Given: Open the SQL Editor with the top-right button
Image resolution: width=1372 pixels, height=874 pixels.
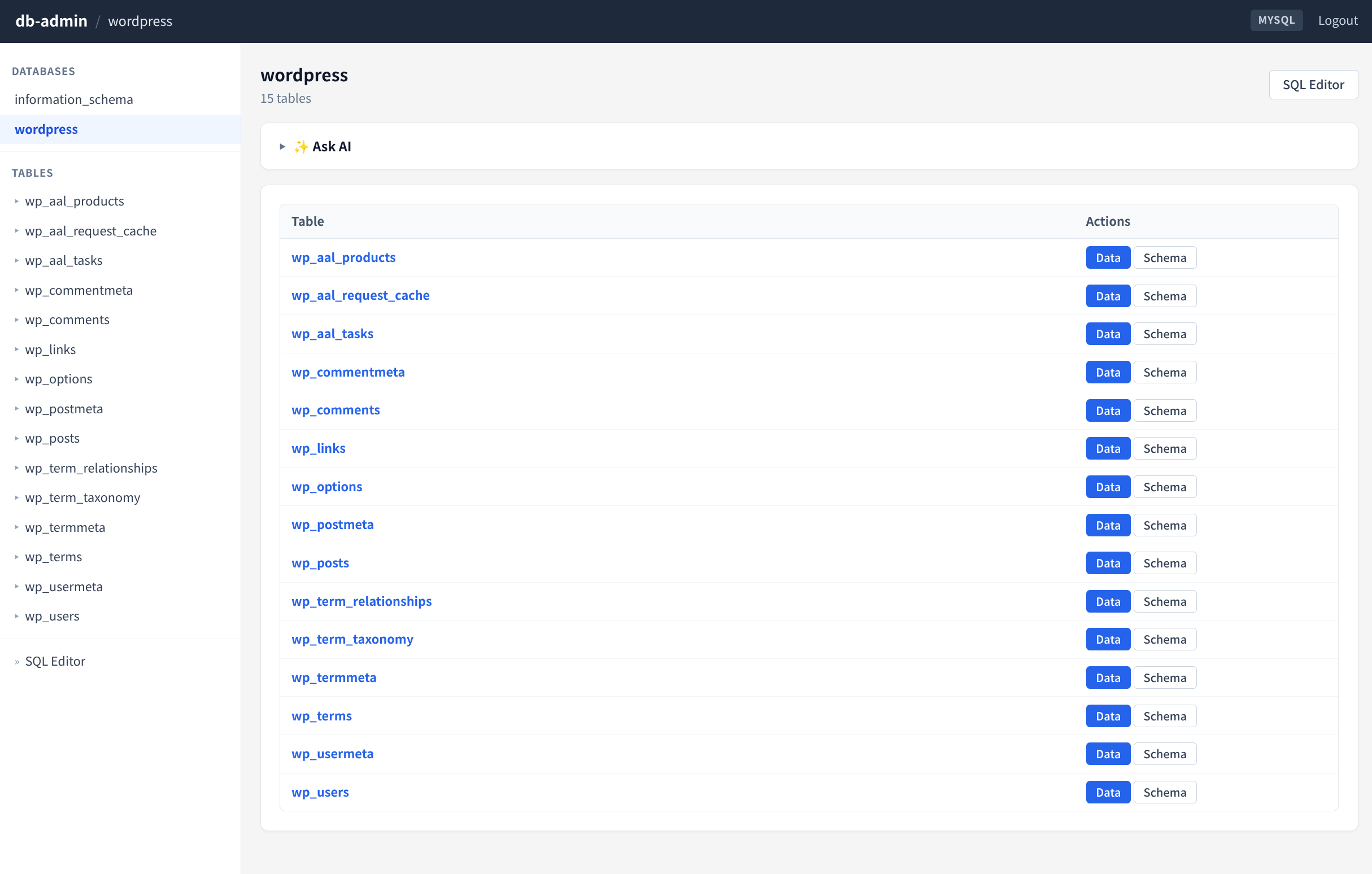Looking at the screenshot, I should (1313, 84).
